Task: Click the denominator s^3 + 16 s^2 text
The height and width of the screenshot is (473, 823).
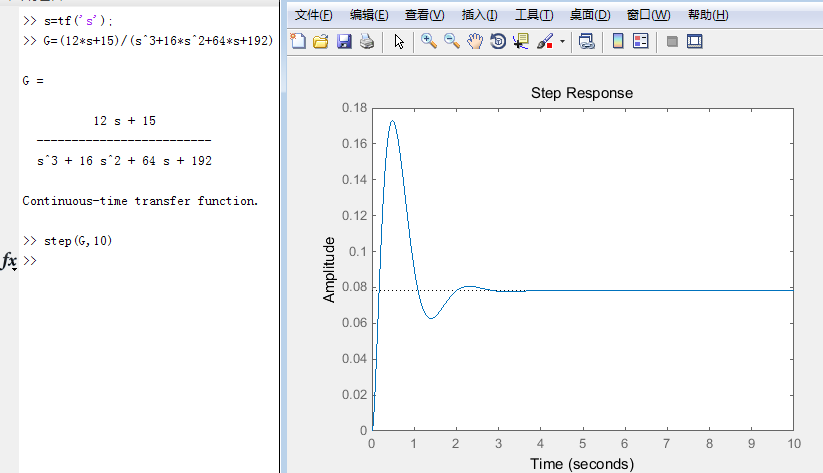Action: point(124,161)
